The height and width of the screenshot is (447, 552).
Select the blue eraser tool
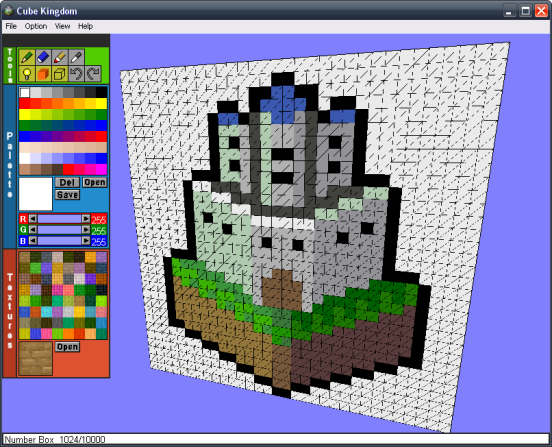(x=43, y=57)
